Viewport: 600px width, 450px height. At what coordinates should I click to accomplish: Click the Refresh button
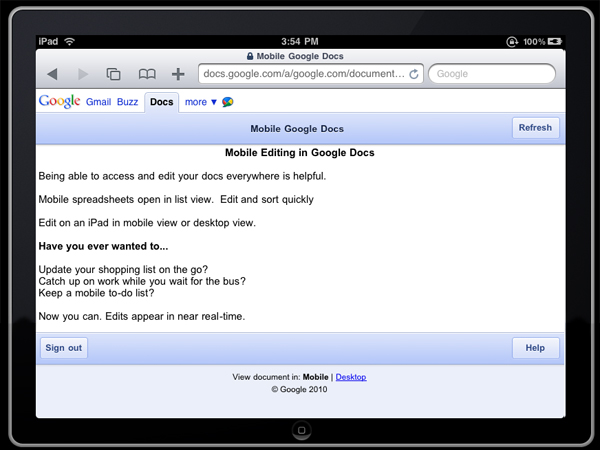click(x=535, y=128)
